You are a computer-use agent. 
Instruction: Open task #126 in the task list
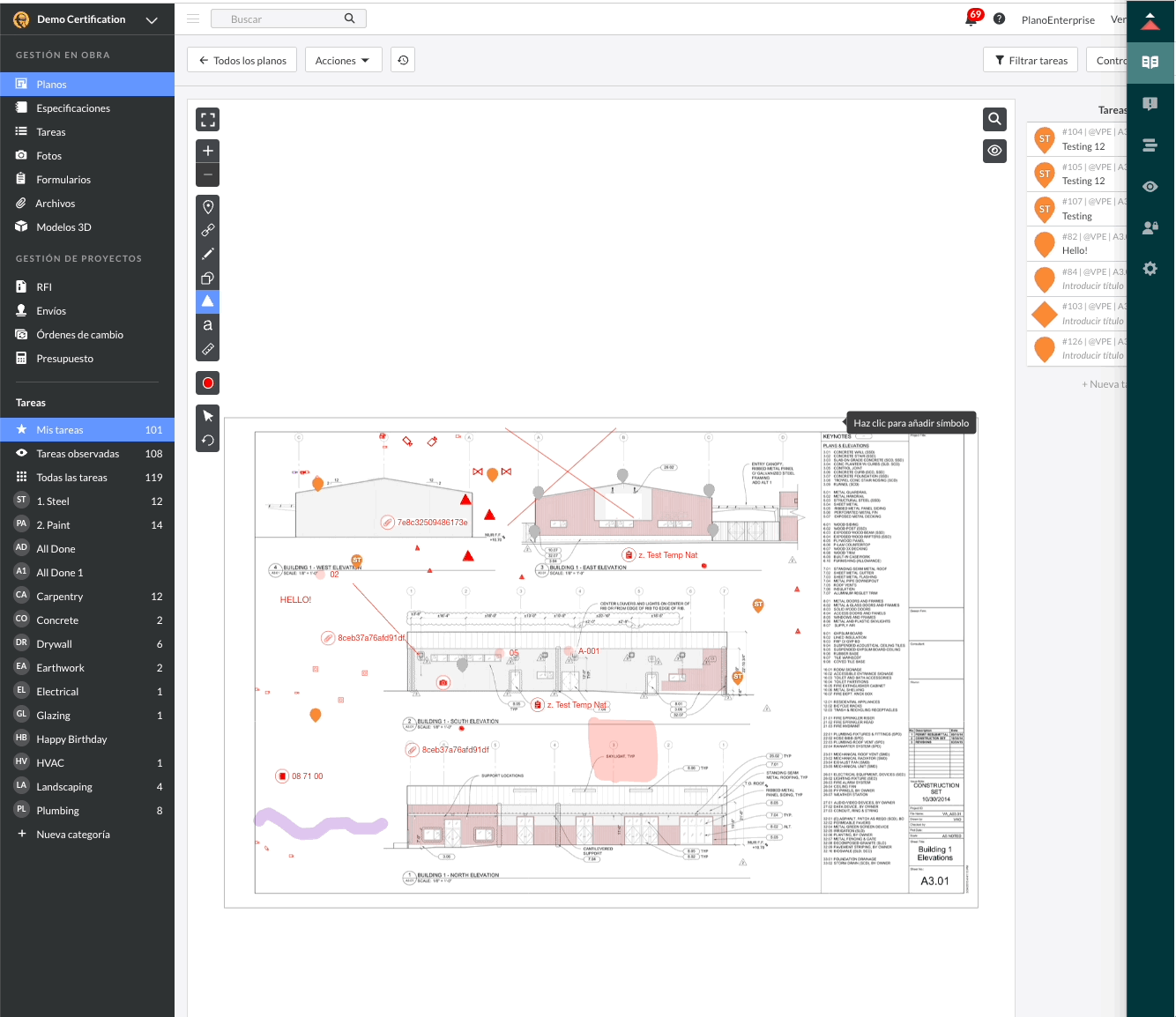[x=1077, y=349]
